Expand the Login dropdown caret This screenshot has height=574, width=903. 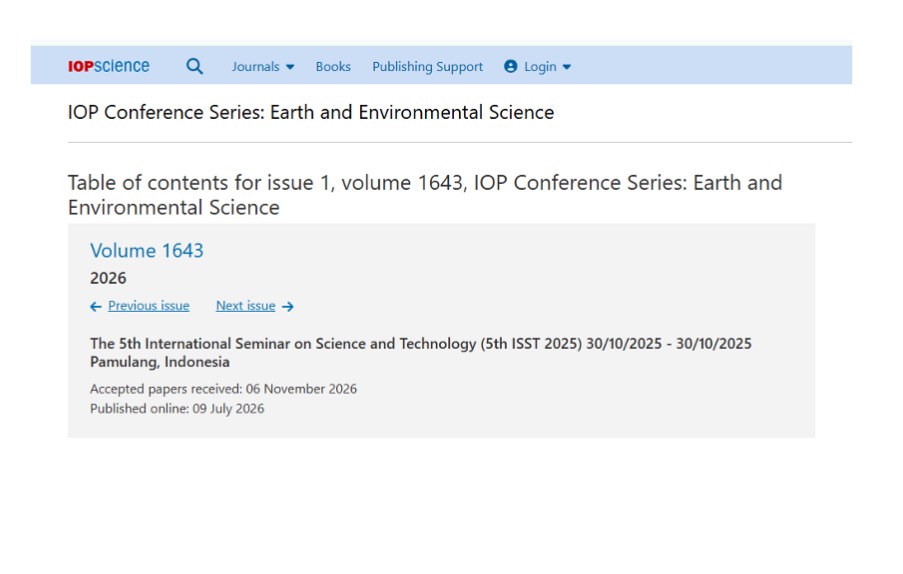point(567,67)
